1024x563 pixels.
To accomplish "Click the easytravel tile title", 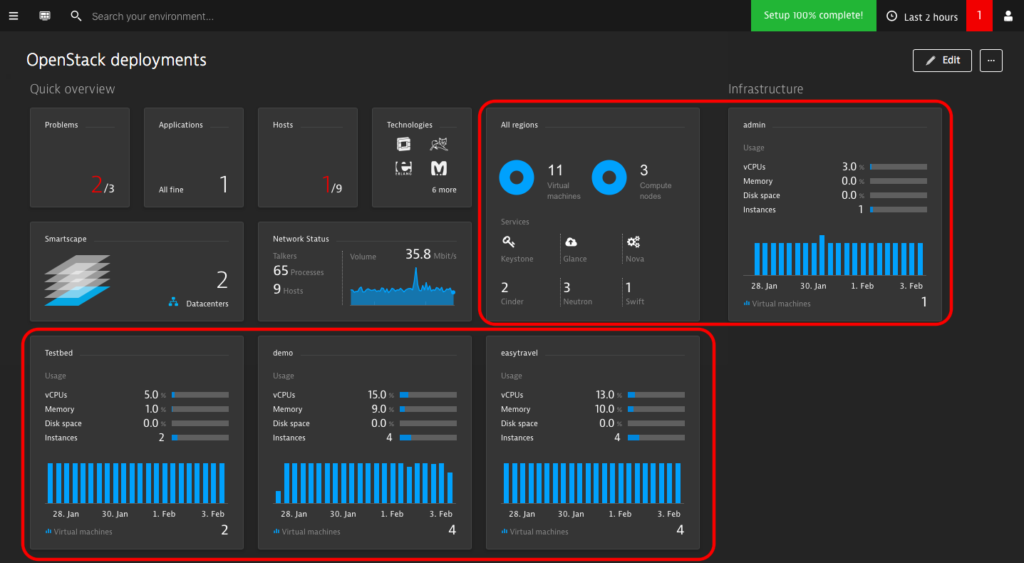I will (x=519, y=353).
